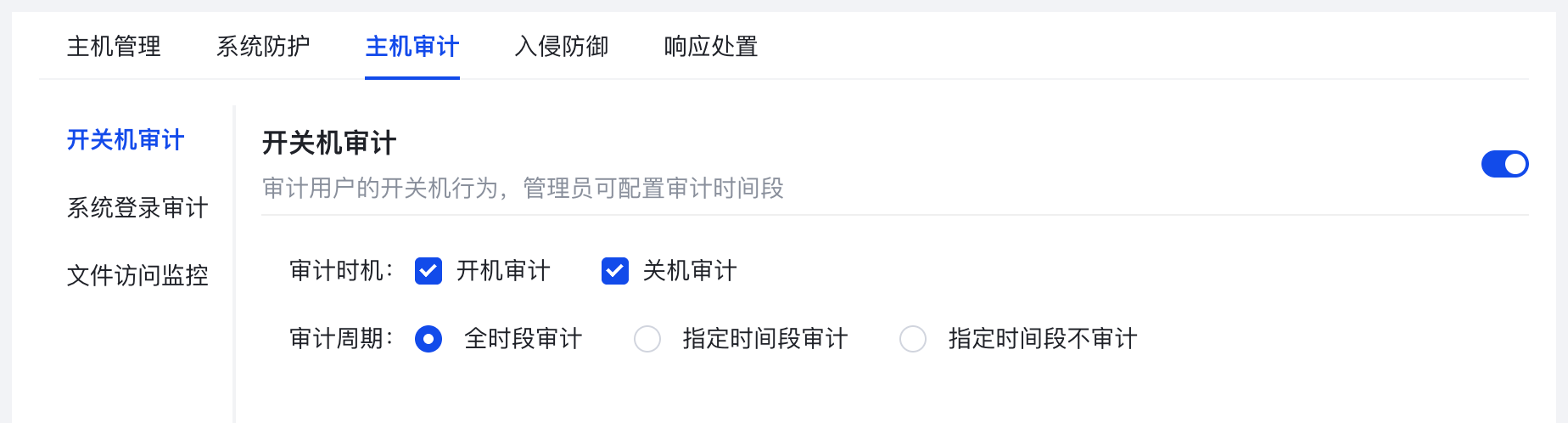Select the 主机审计 tab

412,46
